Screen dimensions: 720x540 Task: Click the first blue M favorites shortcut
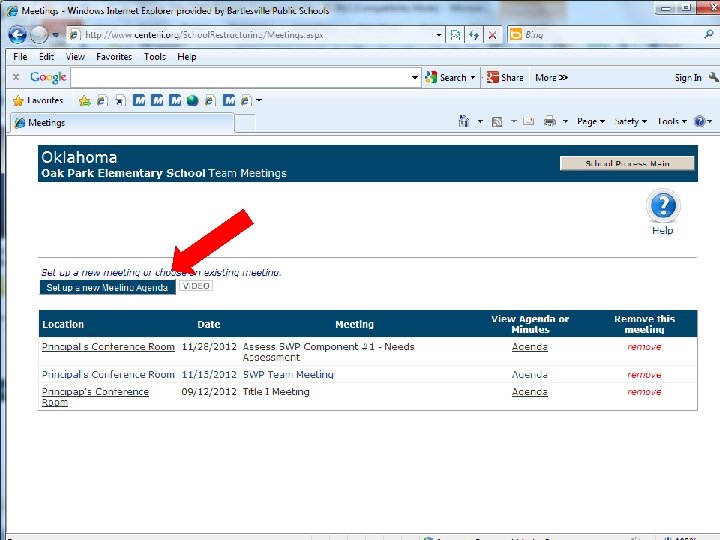139,100
